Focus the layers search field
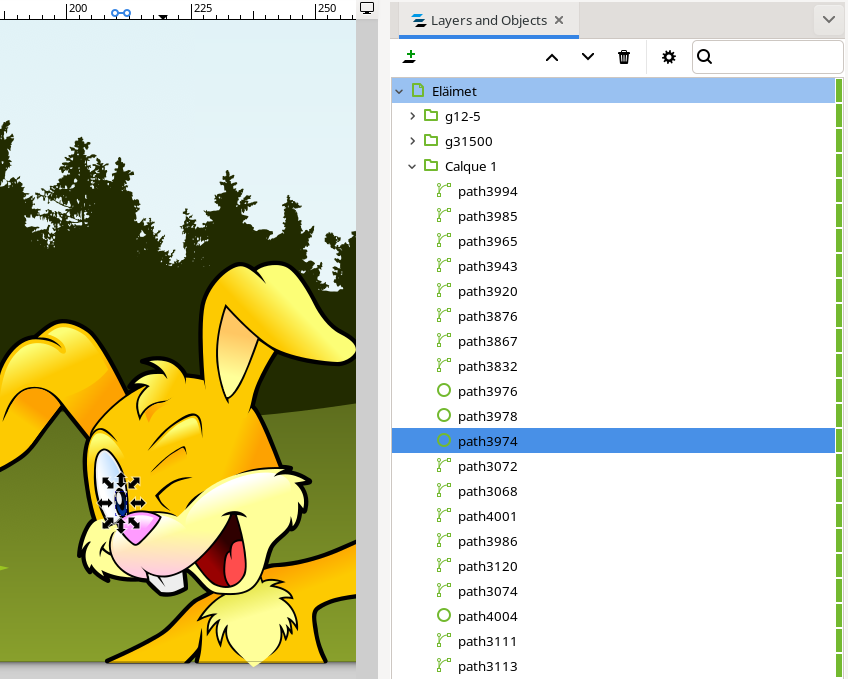Viewport: 848px width, 679px height. coord(767,57)
